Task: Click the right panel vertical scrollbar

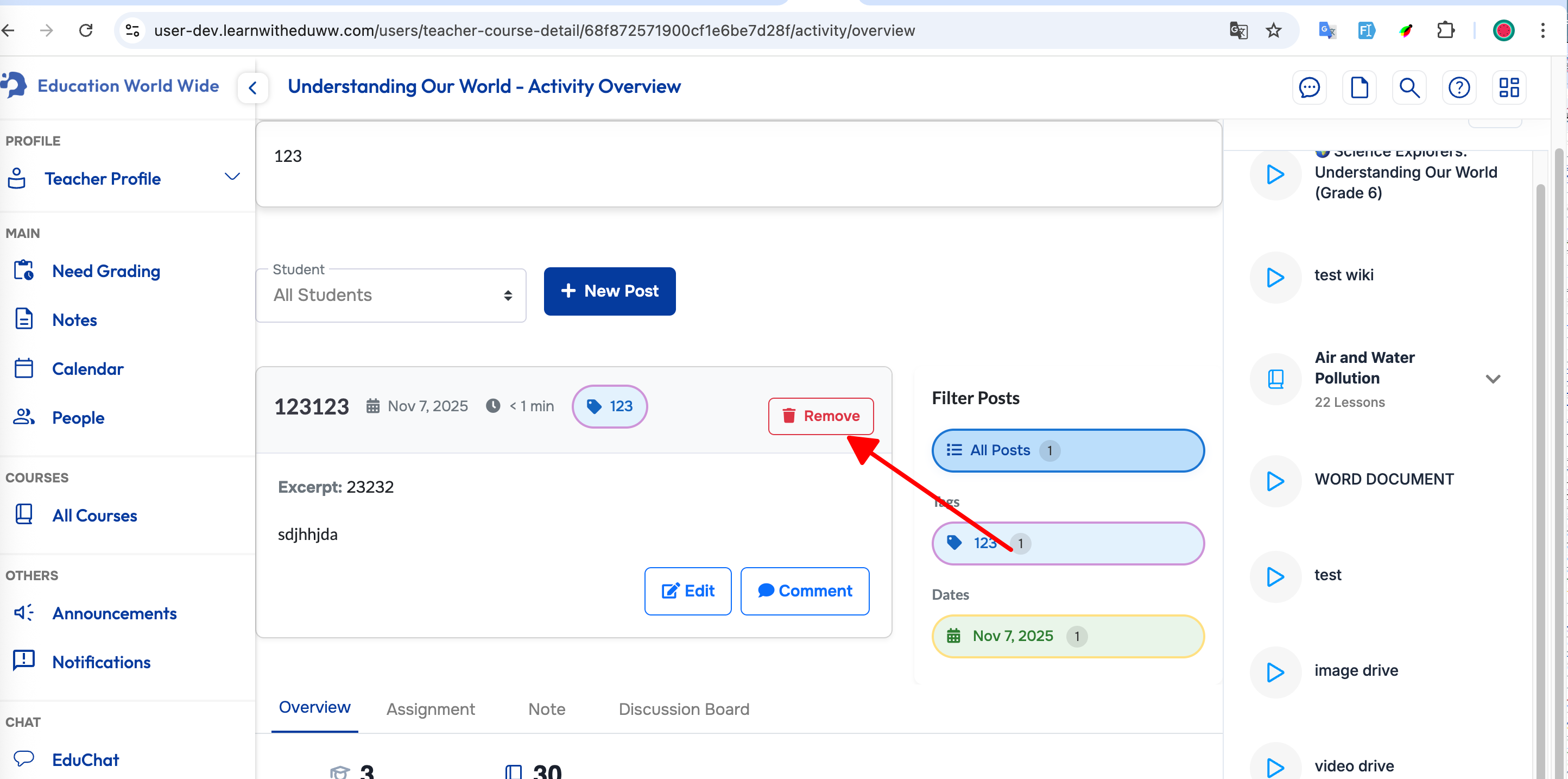Action: (x=1541, y=426)
